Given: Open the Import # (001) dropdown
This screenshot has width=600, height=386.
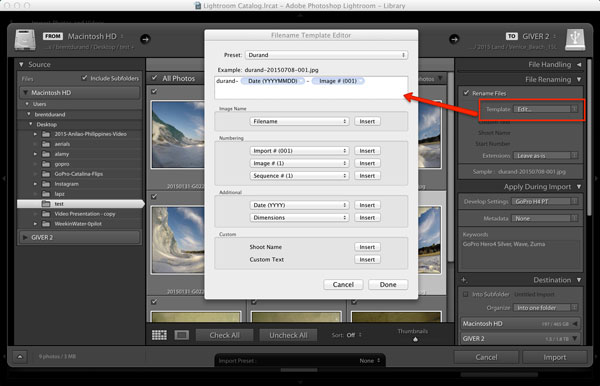Looking at the screenshot, I should pyautogui.click(x=299, y=151).
